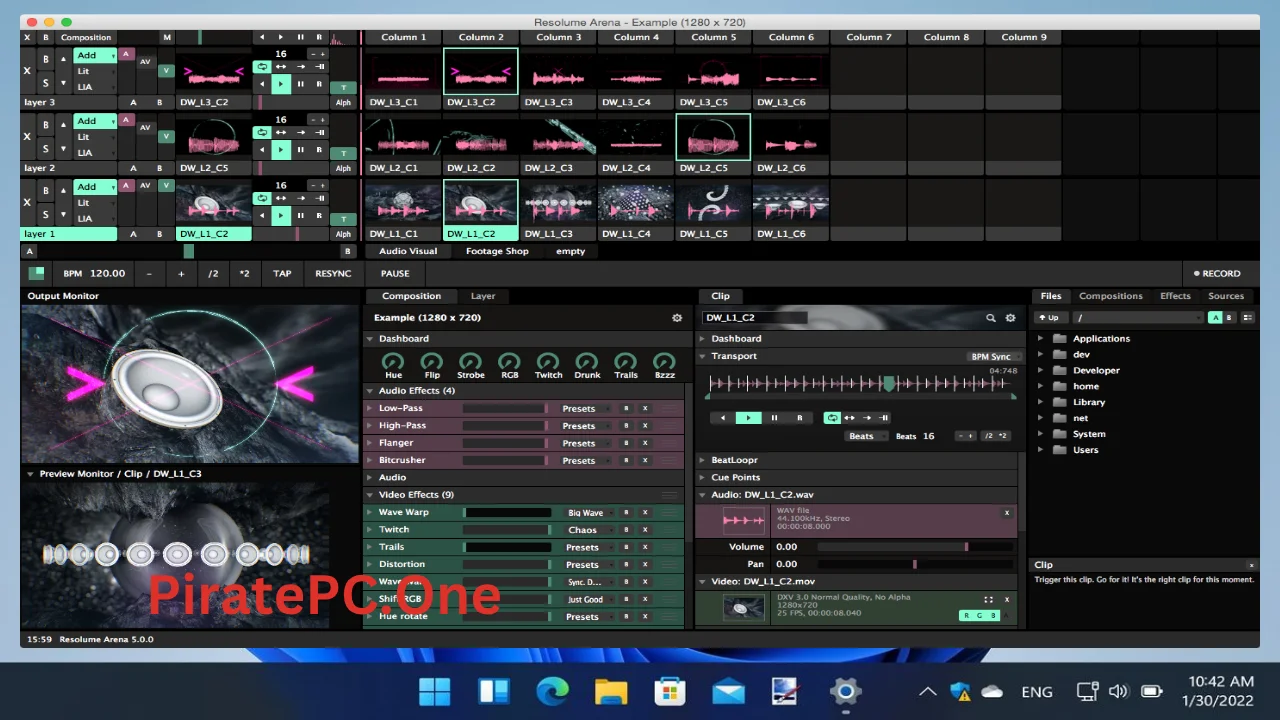
Task: Expand the Applications folder in Files
Action: pos(1041,339)
